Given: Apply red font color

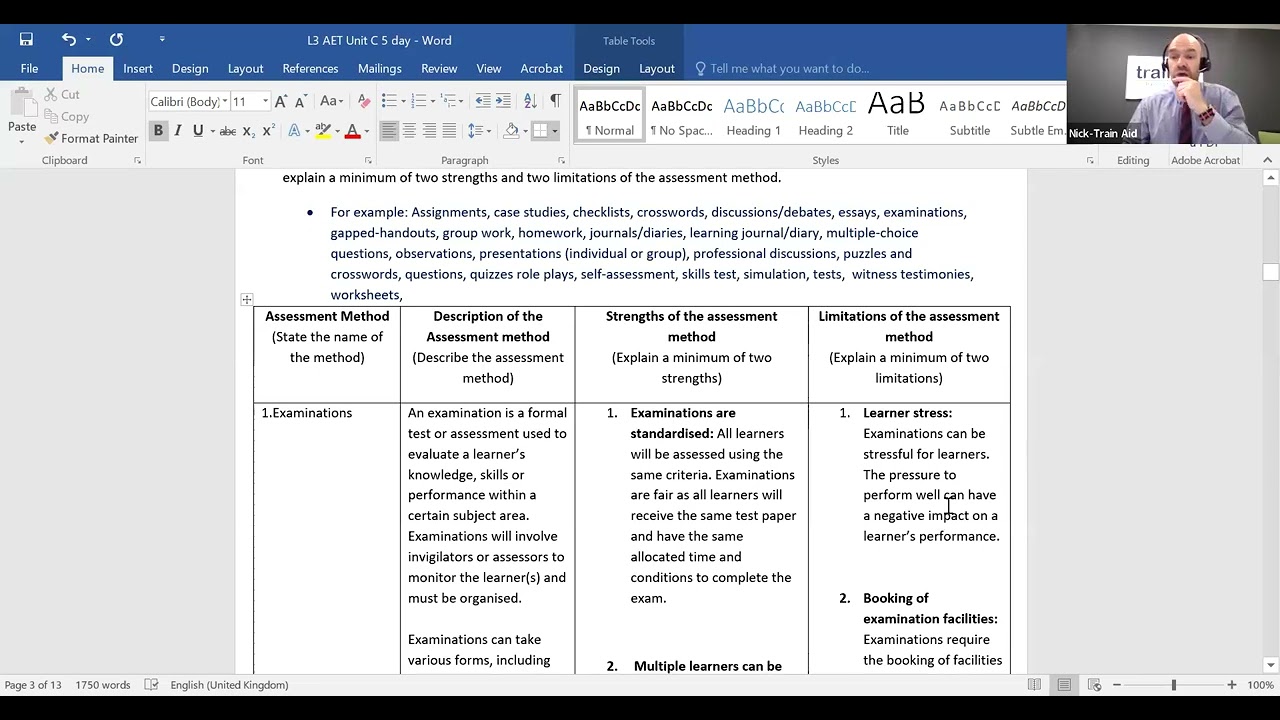Looking at the screenshot, I should click(x=352, y=131).
